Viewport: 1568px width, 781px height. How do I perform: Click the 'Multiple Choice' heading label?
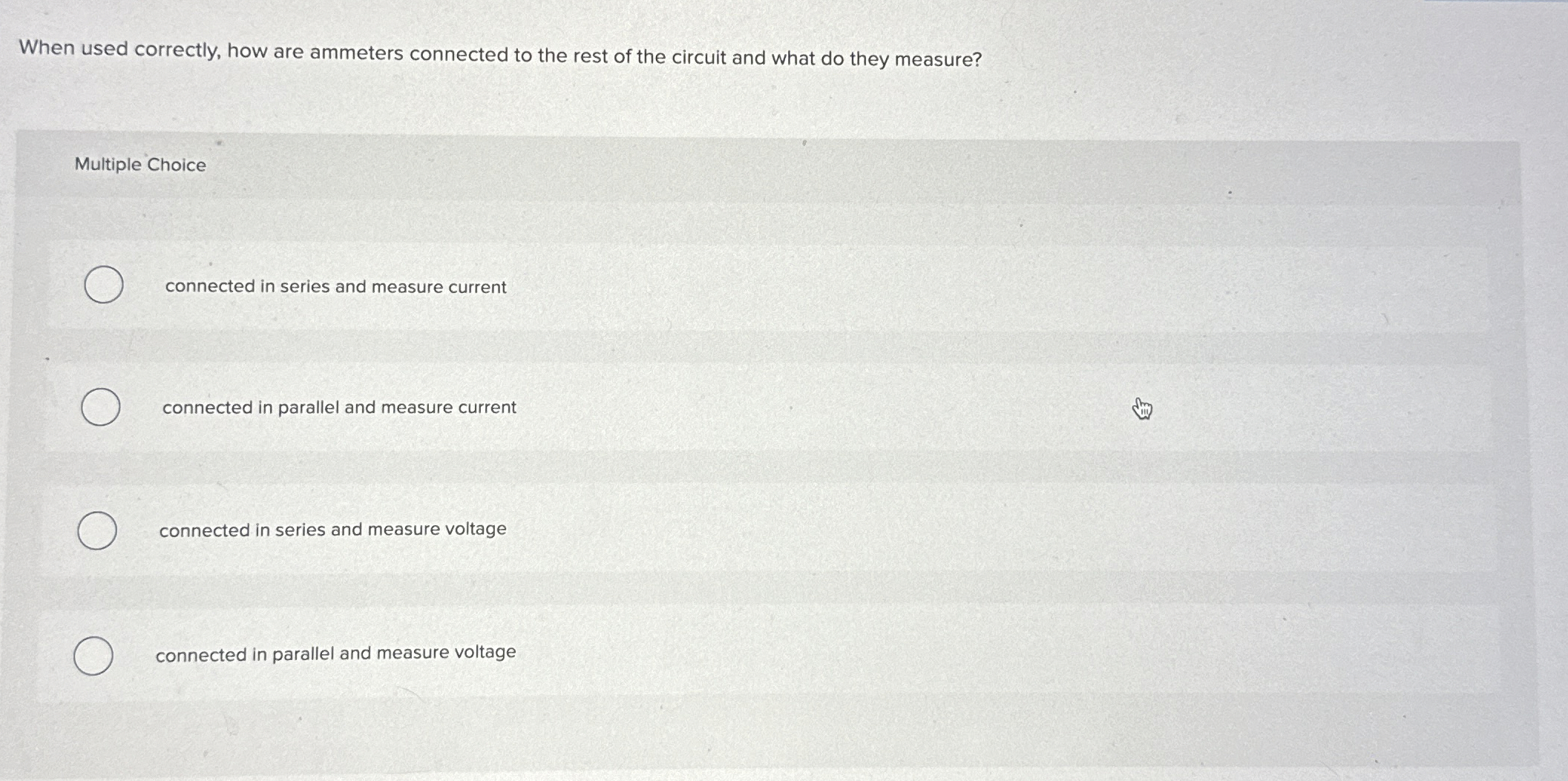140,165
